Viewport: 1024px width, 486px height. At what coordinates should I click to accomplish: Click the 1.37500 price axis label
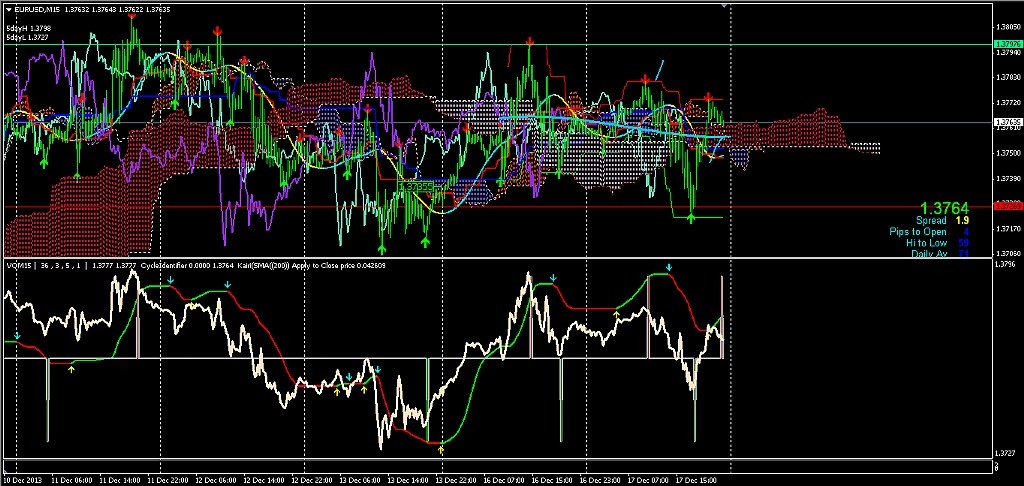1007,153
